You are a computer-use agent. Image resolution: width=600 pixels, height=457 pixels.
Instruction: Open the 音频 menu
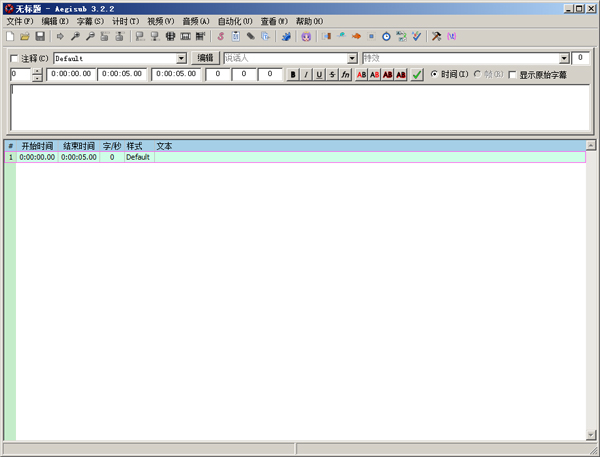pos(196,21)
